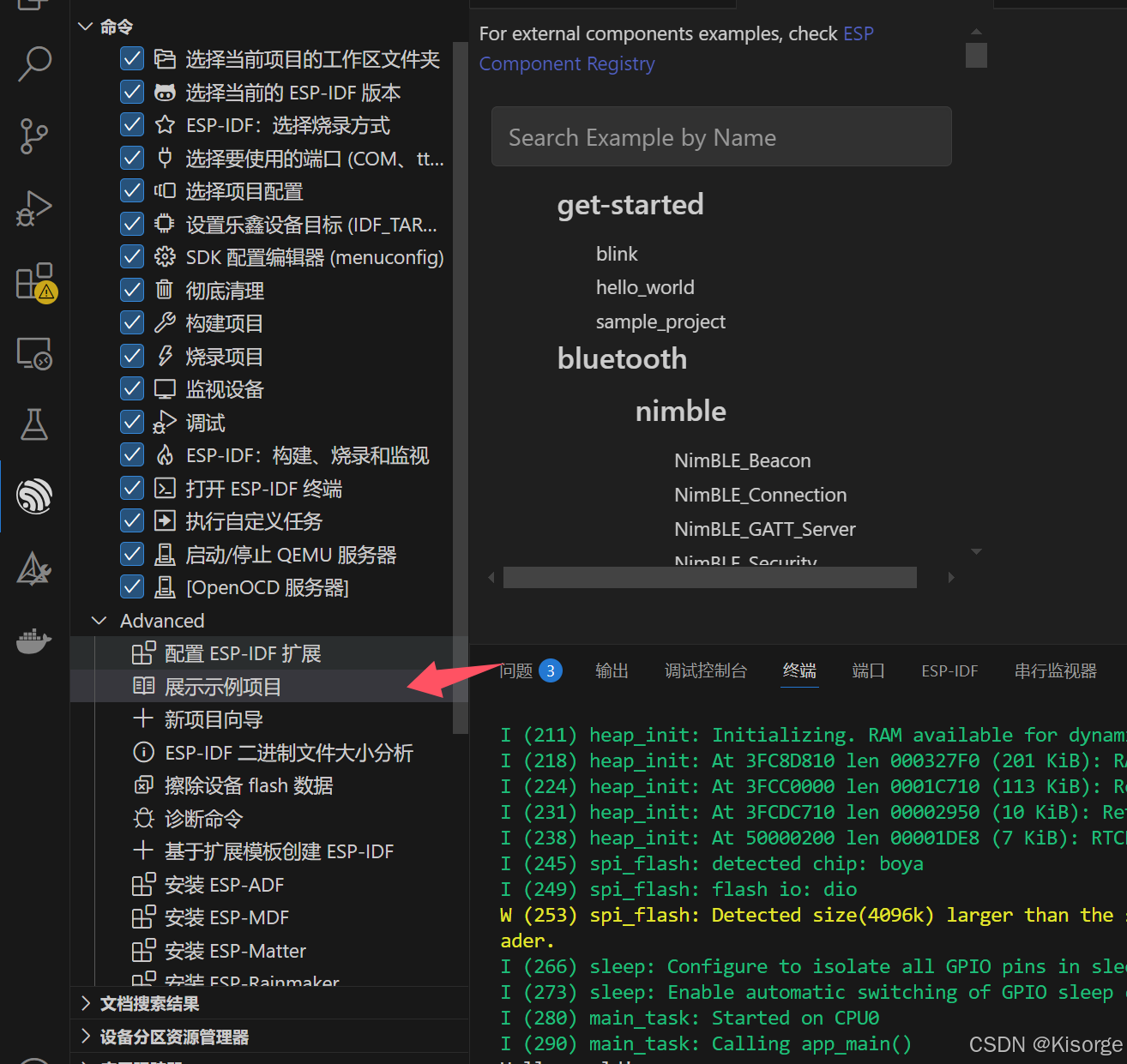Open the hello_world example

pos(645,287)
